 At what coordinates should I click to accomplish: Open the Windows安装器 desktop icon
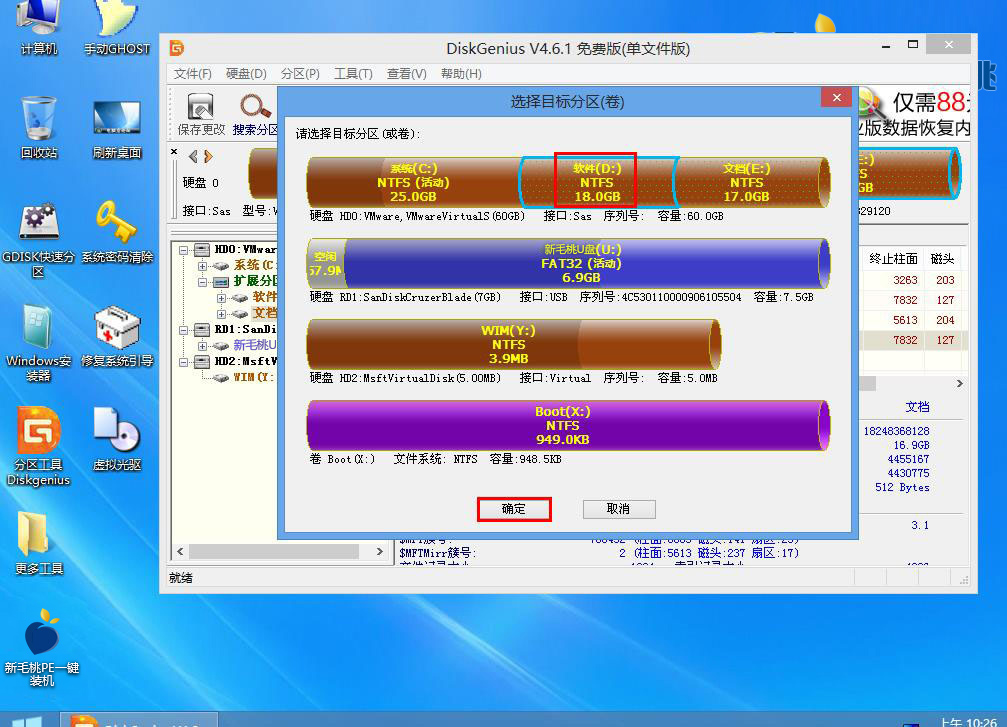(39, 343)
